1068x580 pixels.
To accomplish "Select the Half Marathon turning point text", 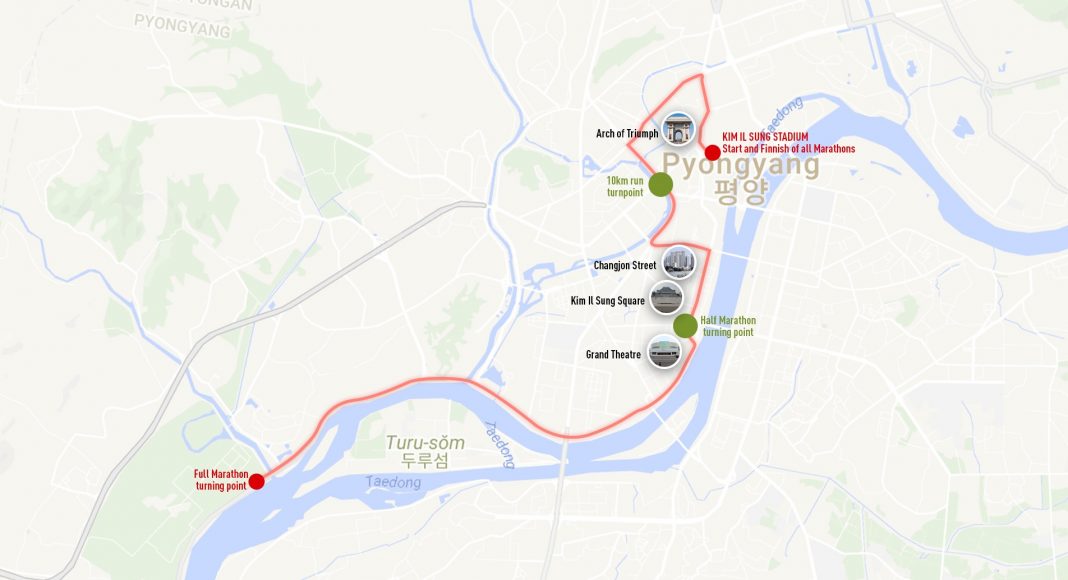I will pos(728,326).
